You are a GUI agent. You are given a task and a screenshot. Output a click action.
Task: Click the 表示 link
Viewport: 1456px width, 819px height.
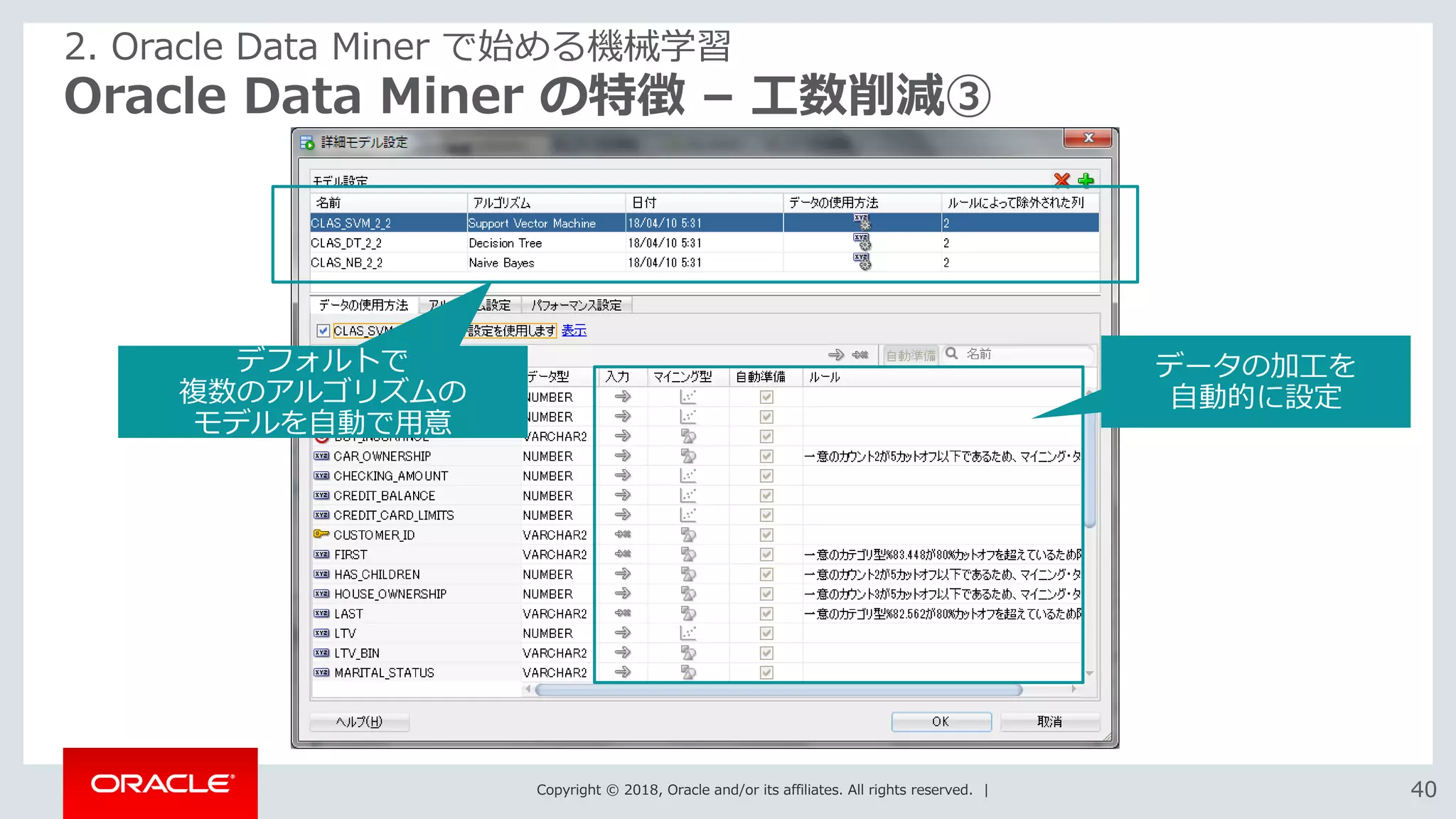[x=574, y=331]
